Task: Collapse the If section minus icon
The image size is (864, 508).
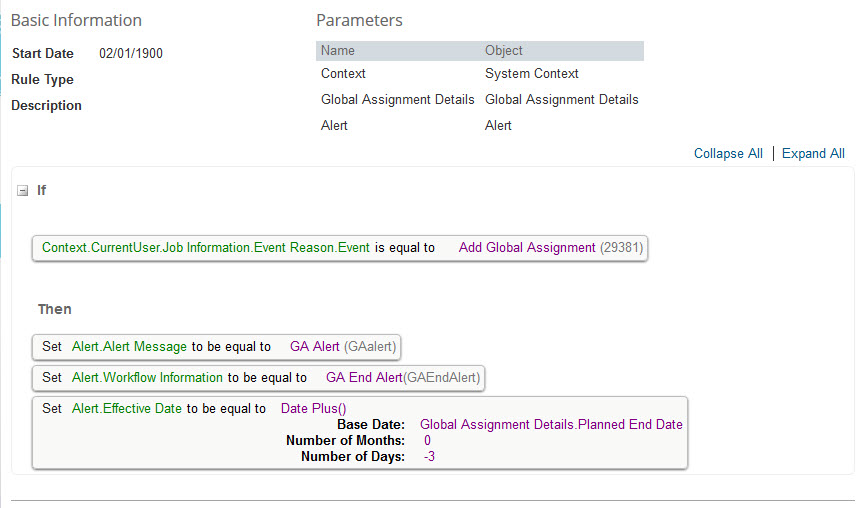Action: click(x=23, y=191)
